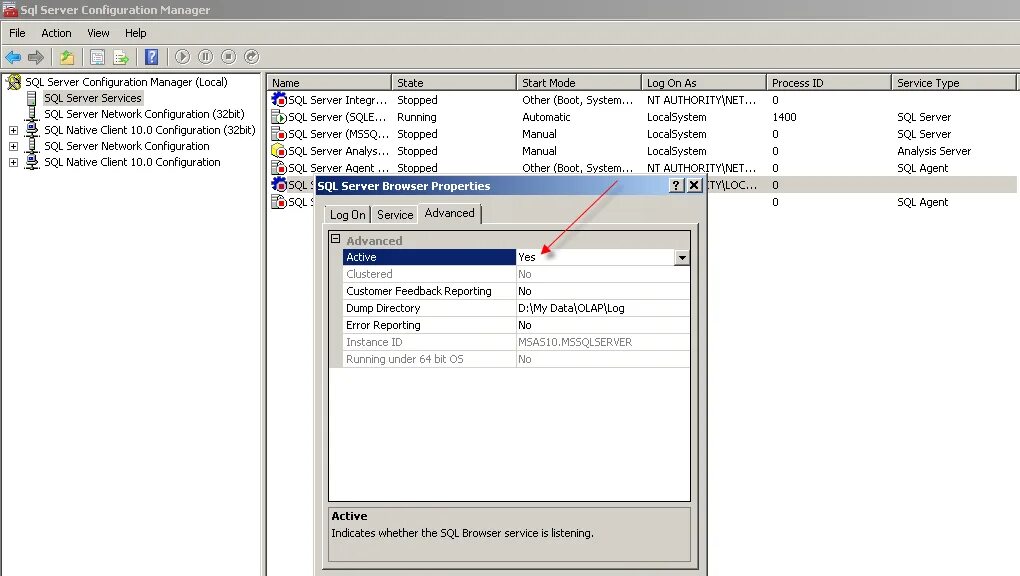Image resolution: width=1020 pixels, height=576 pixels.
Task: Click the Automatic start mode cell
Action: click(x=546, y=117)
